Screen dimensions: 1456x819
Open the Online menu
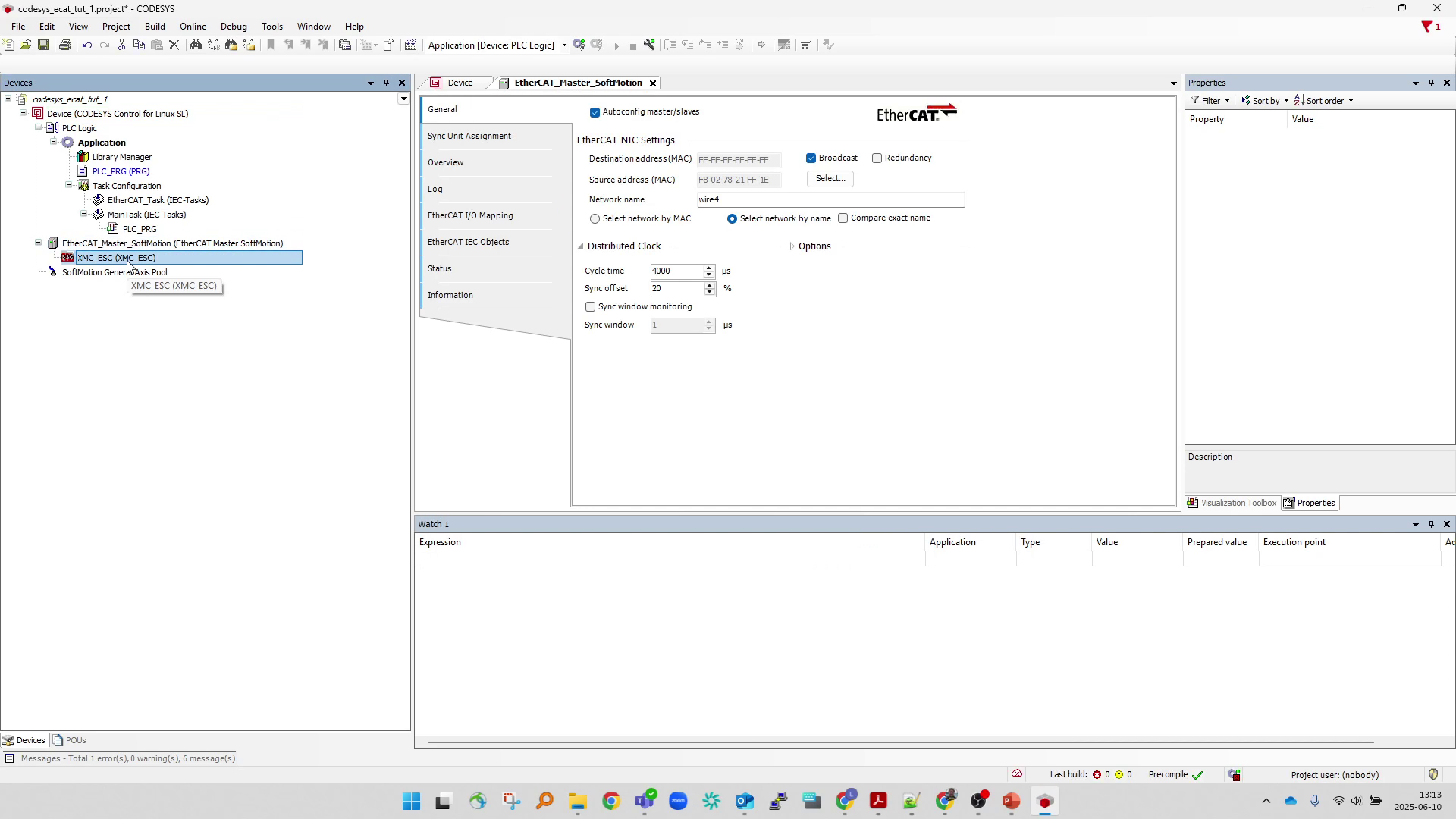click(193, 26)
